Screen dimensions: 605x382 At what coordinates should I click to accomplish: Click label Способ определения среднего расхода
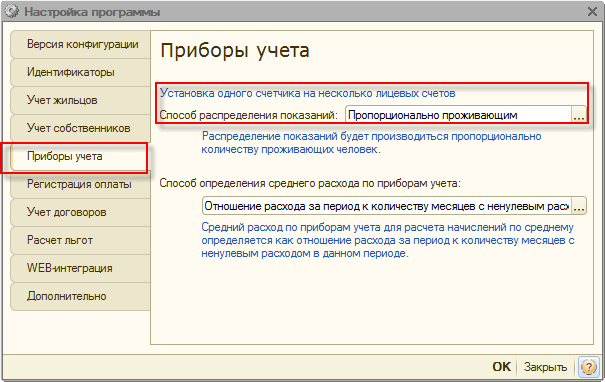click(310, 183)
